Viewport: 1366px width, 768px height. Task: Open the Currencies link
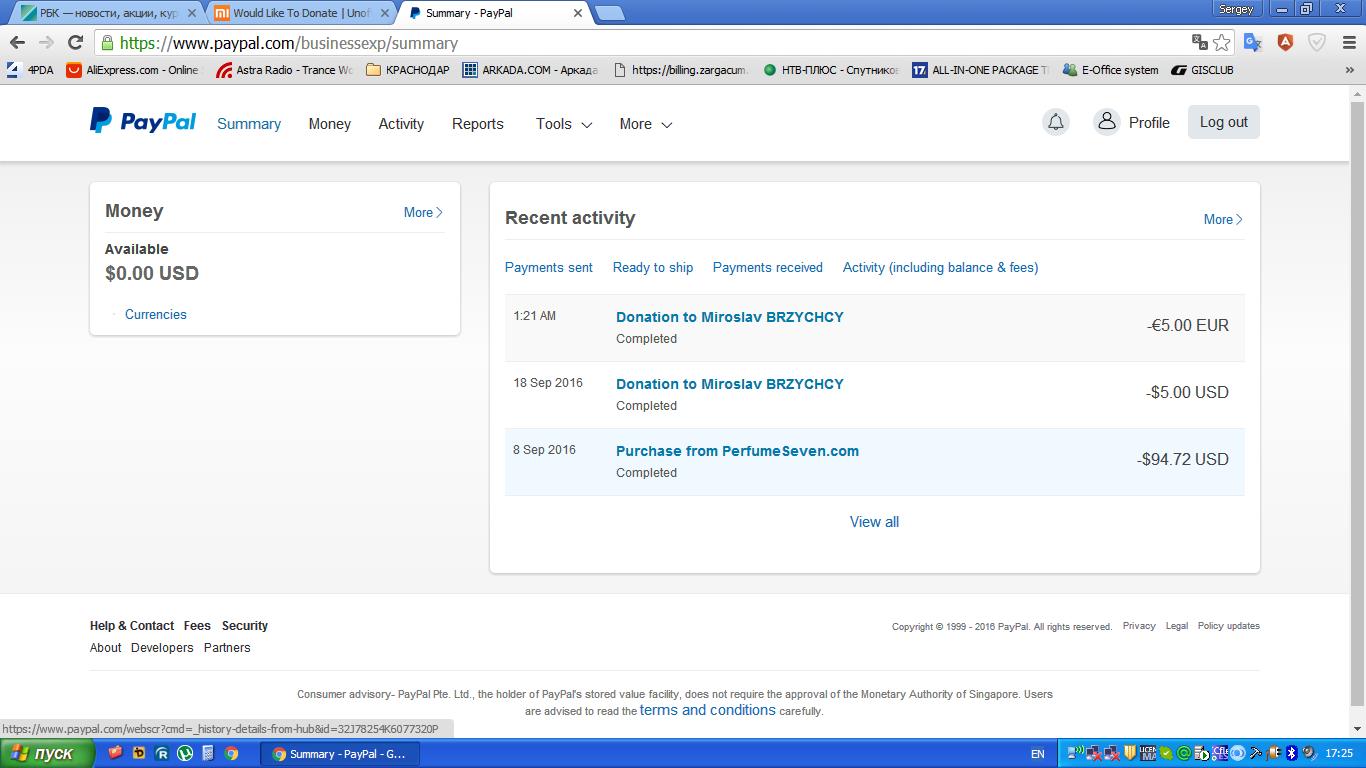(x=156, y=314)
